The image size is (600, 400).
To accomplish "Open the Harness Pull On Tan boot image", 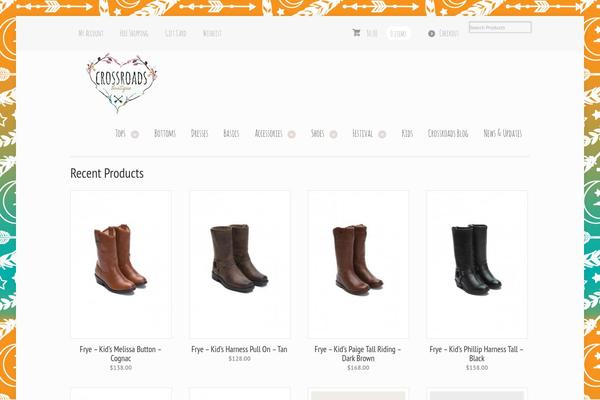I will click(x=240, y=264).
